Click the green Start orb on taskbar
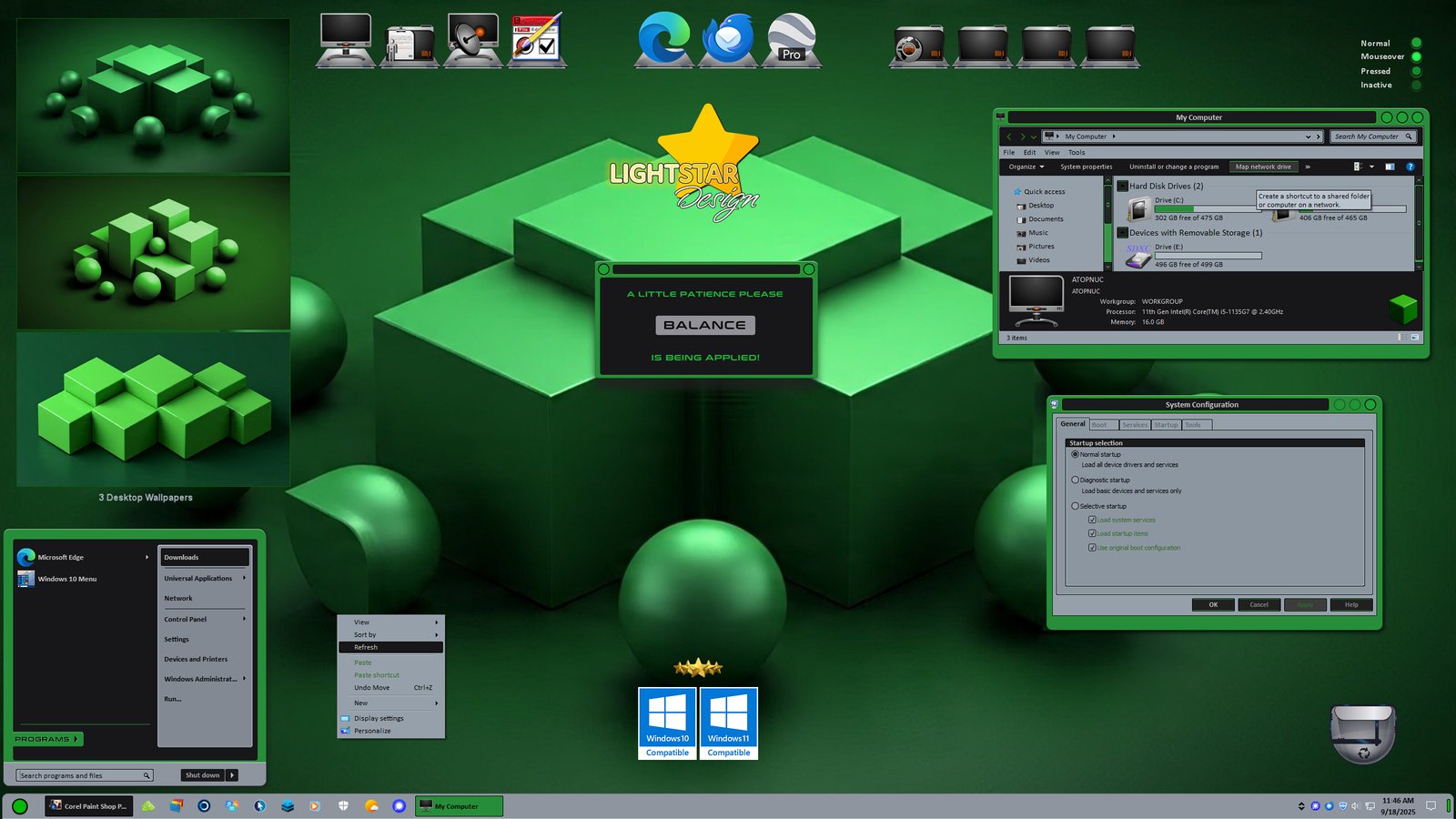This screenshot has width=1456, height=819. 20,806
